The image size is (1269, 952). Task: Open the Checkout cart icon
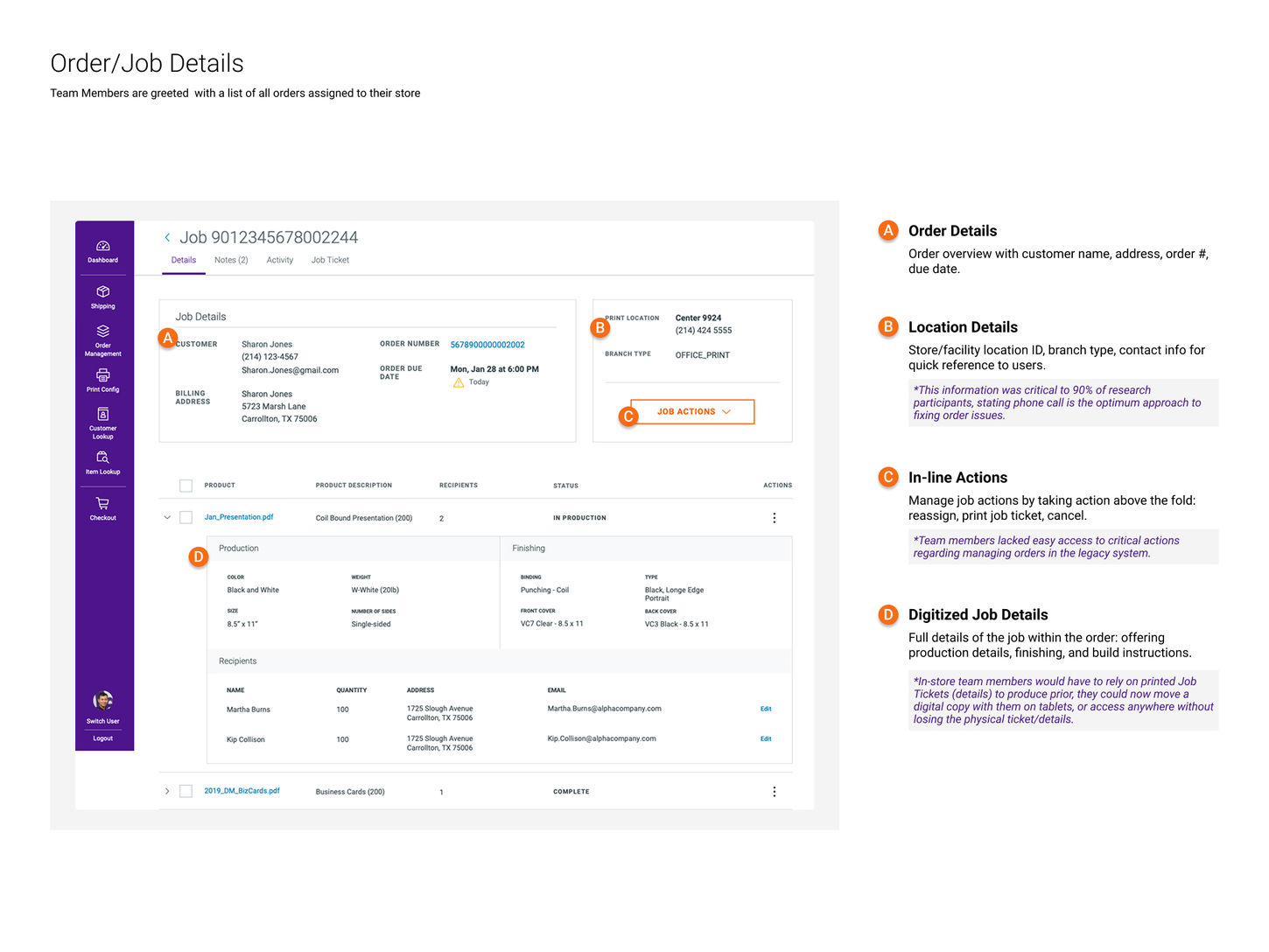tap(102, 504)
